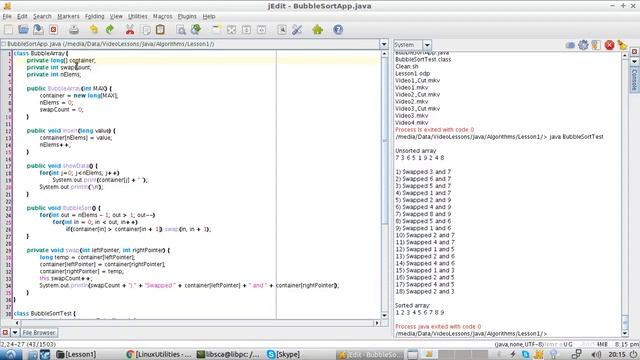Switch to libsca@libpc terminal taskbar entry

click(x=229, y=354)
